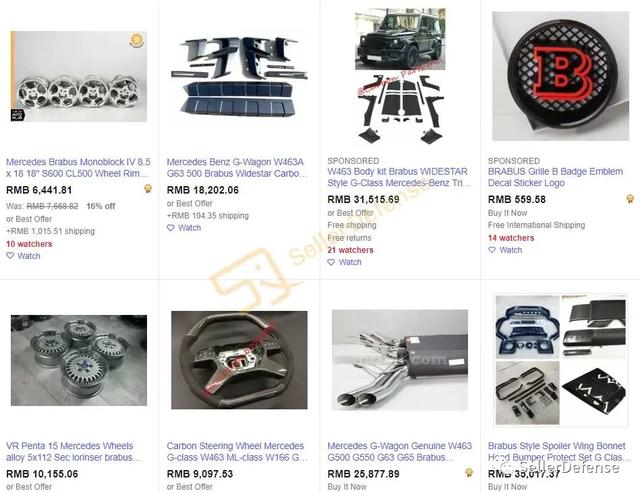Screen dimensions: 640x493
Task: Open Mercedes Brabus Monoblock IV listing title
Action: point(78,168)
